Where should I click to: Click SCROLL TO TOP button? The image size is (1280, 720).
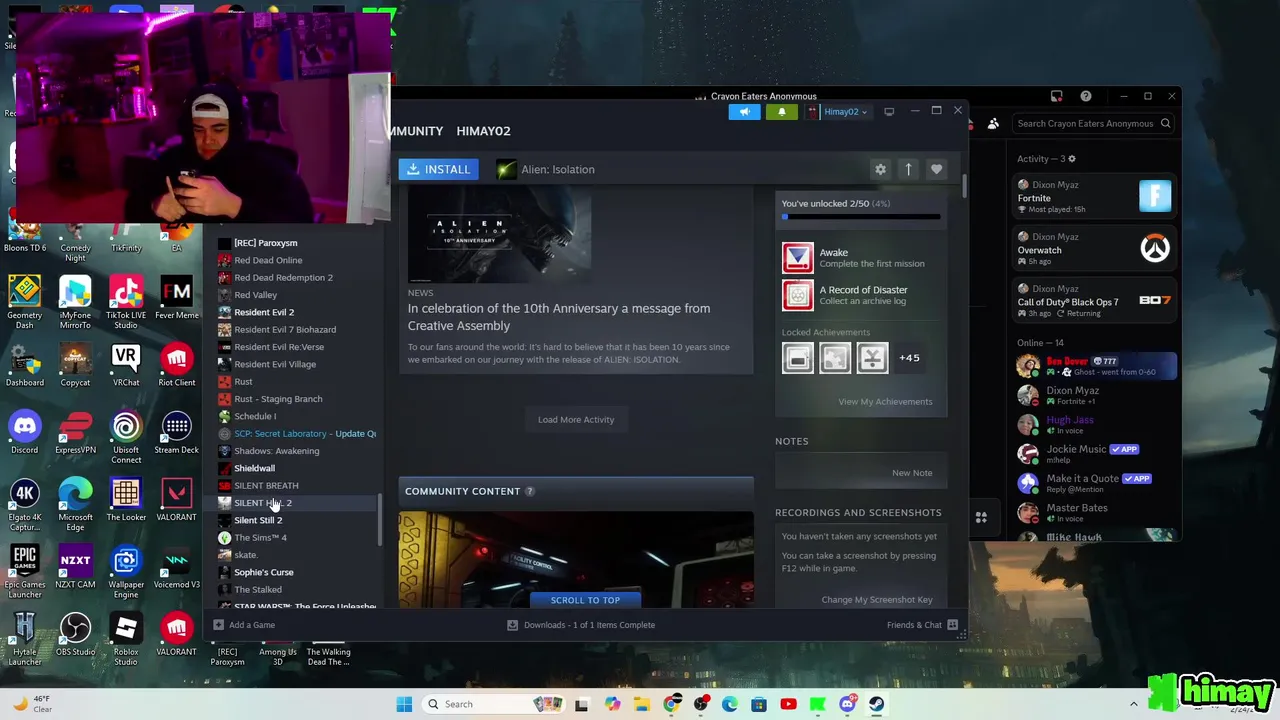(585, 600)
